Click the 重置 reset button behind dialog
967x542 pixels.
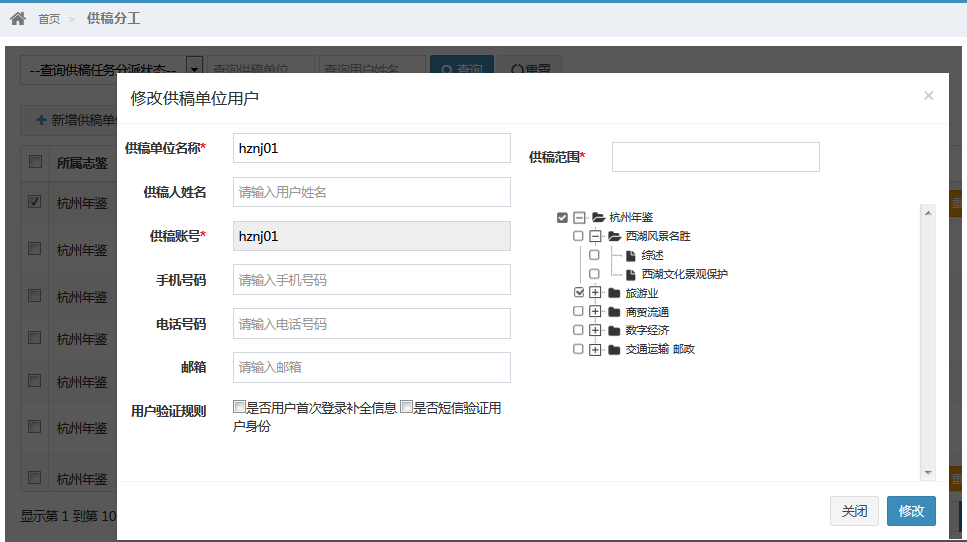click(x=530, y=65)
